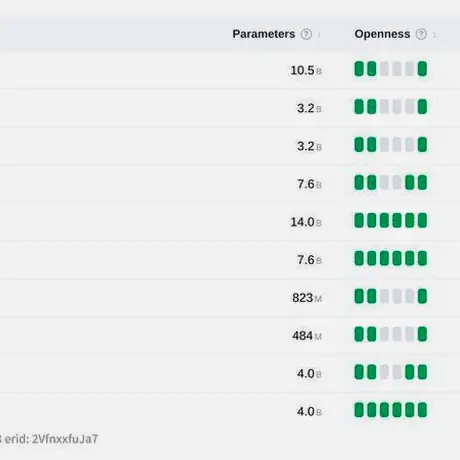460x460 pixels.
Task: Click openness bars for the 484M row
Action: pos(391,334)
